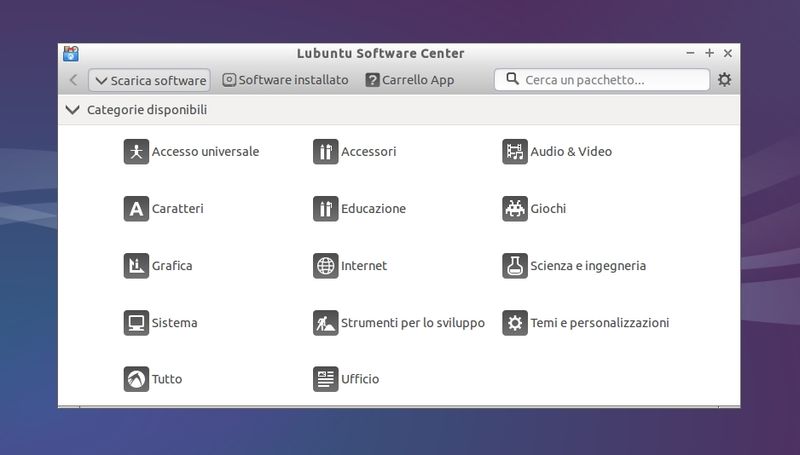Screen dimensions: 800x455
Task: Open the Ufficio document icon
Action: coord(326,379)
